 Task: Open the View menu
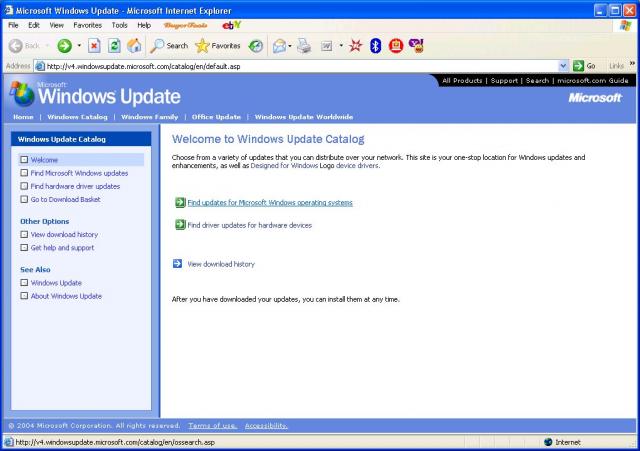pyautogui.click(x=56, y=25)
